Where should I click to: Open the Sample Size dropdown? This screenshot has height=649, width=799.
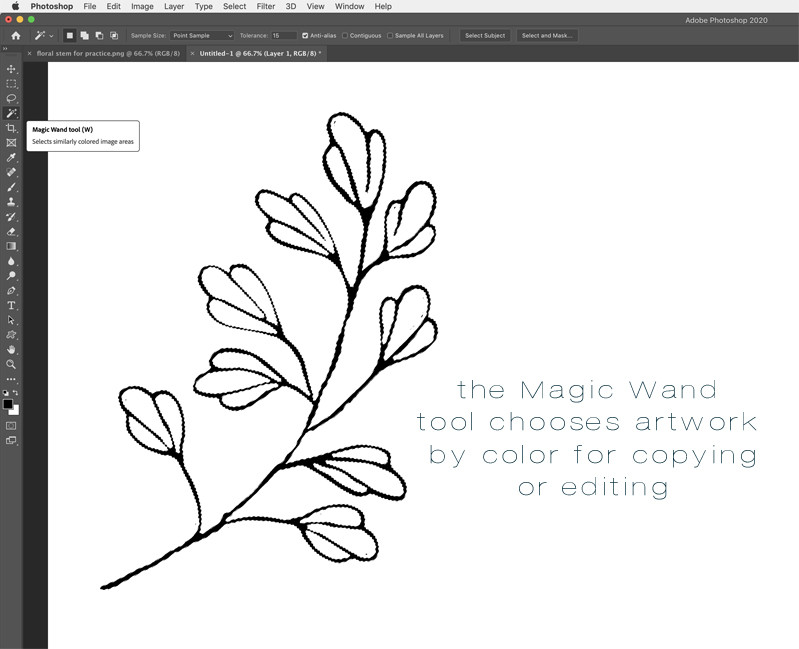201,35
